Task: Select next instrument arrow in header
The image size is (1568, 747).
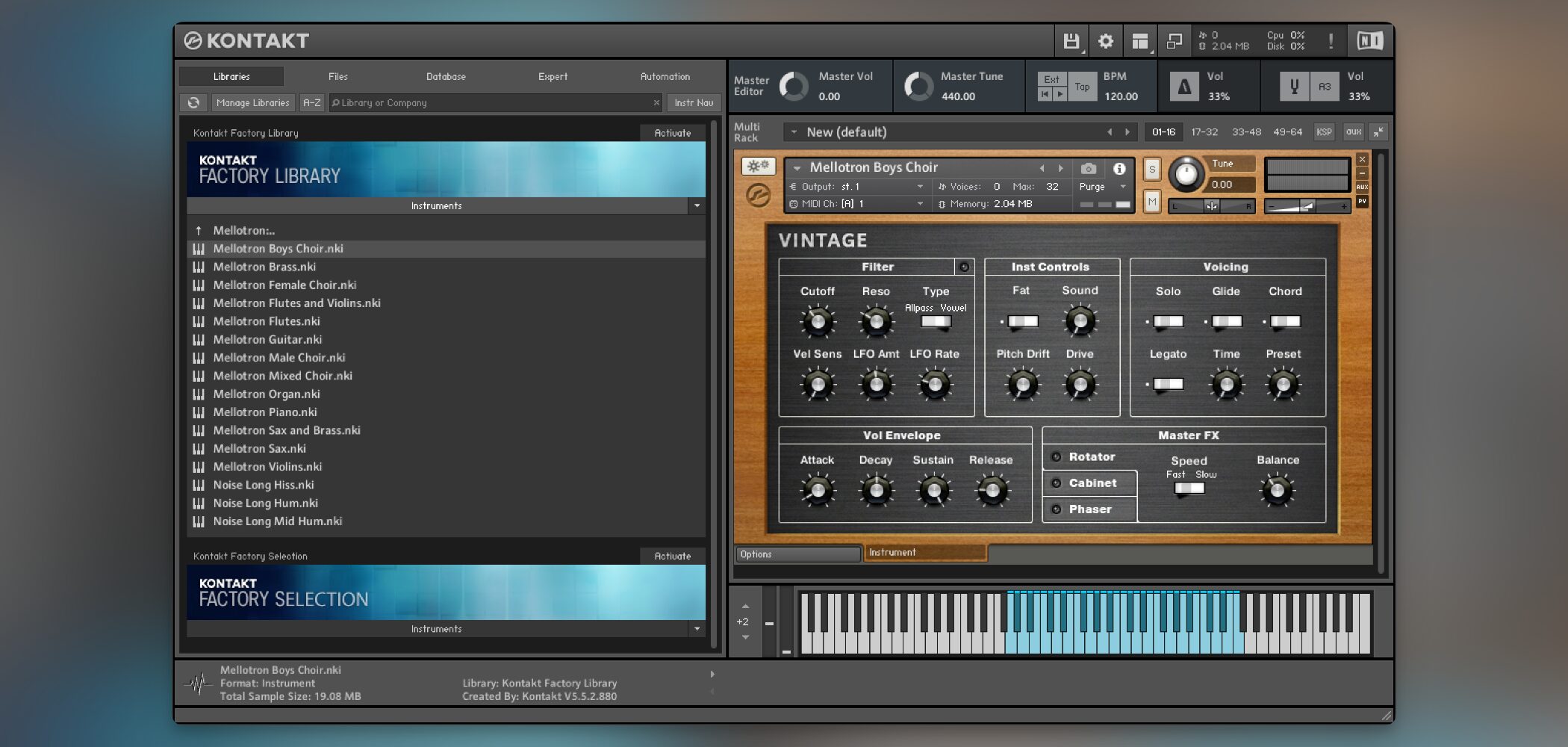Action: click(1060, 168)
